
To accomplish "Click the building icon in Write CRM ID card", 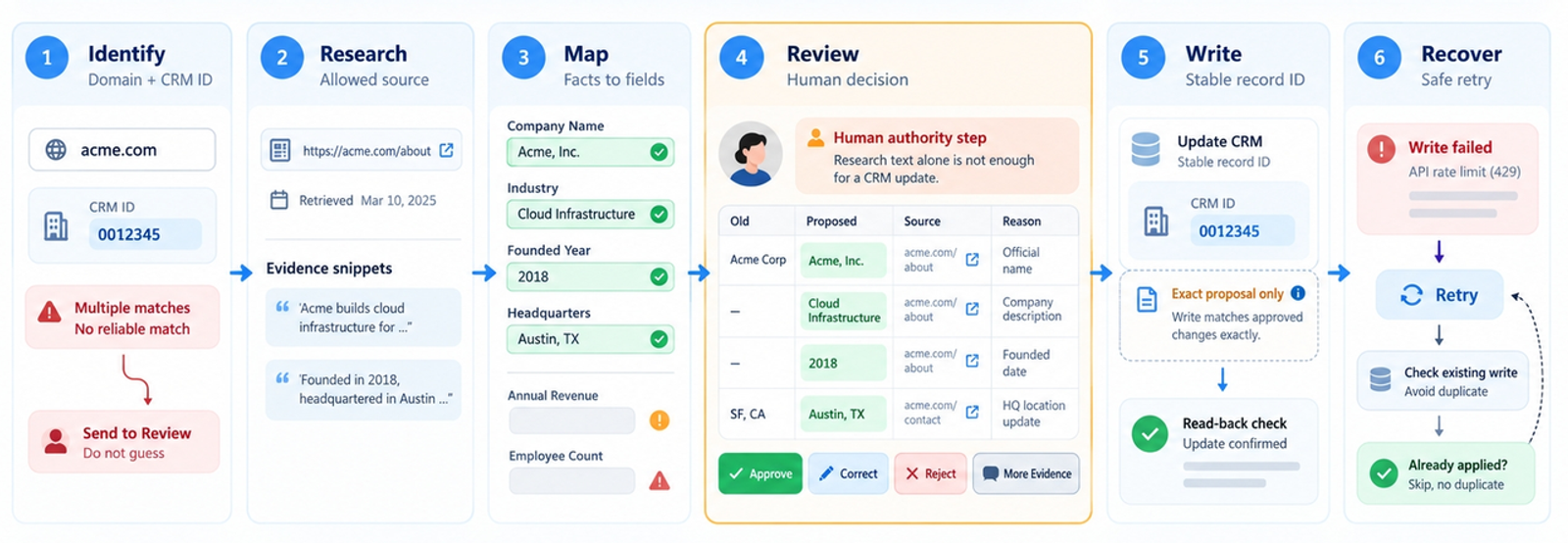I will coord(1156,222).
